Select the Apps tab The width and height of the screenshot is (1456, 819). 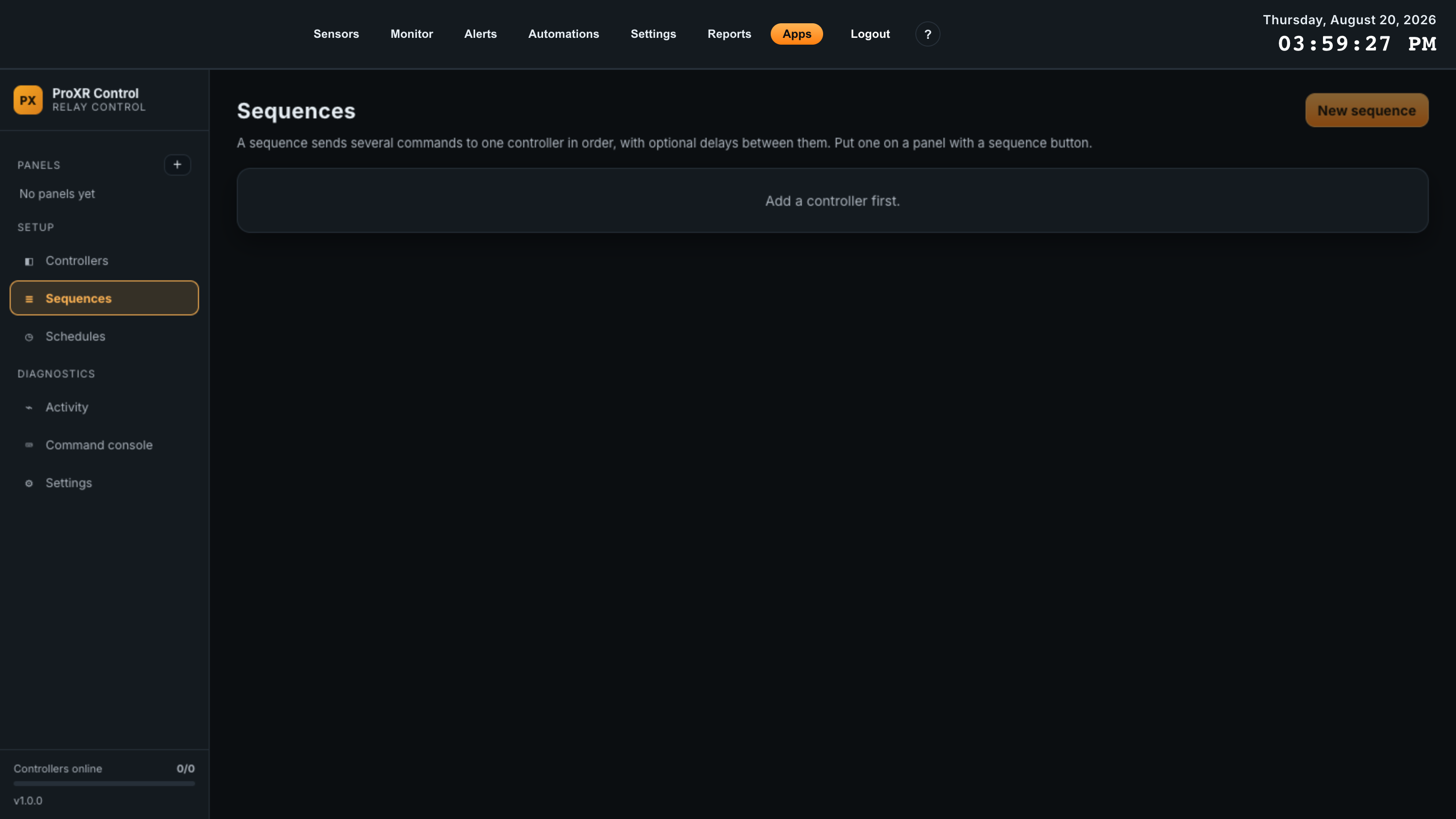(x=796, y=34)
